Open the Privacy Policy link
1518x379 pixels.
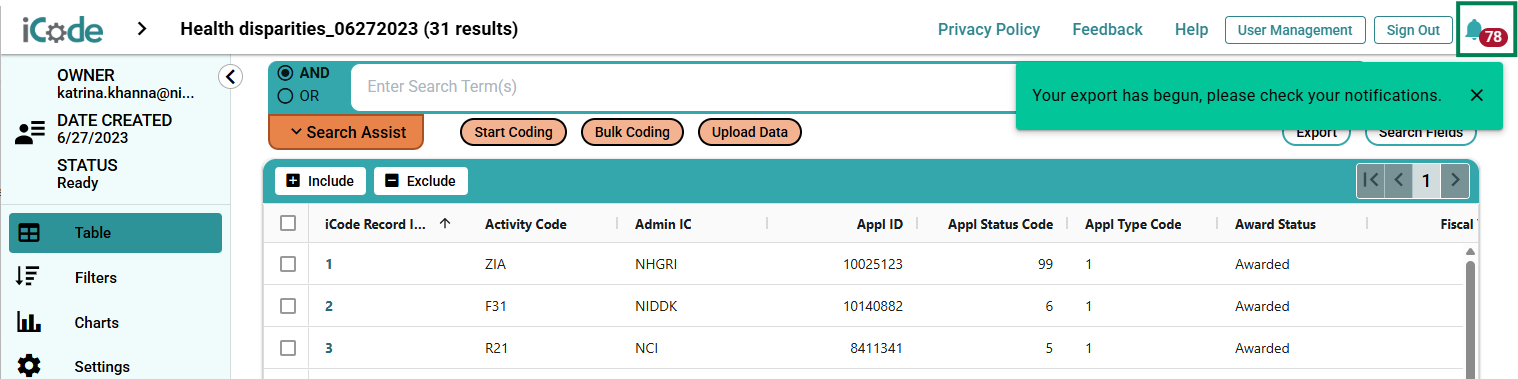[x=989, y=30]
